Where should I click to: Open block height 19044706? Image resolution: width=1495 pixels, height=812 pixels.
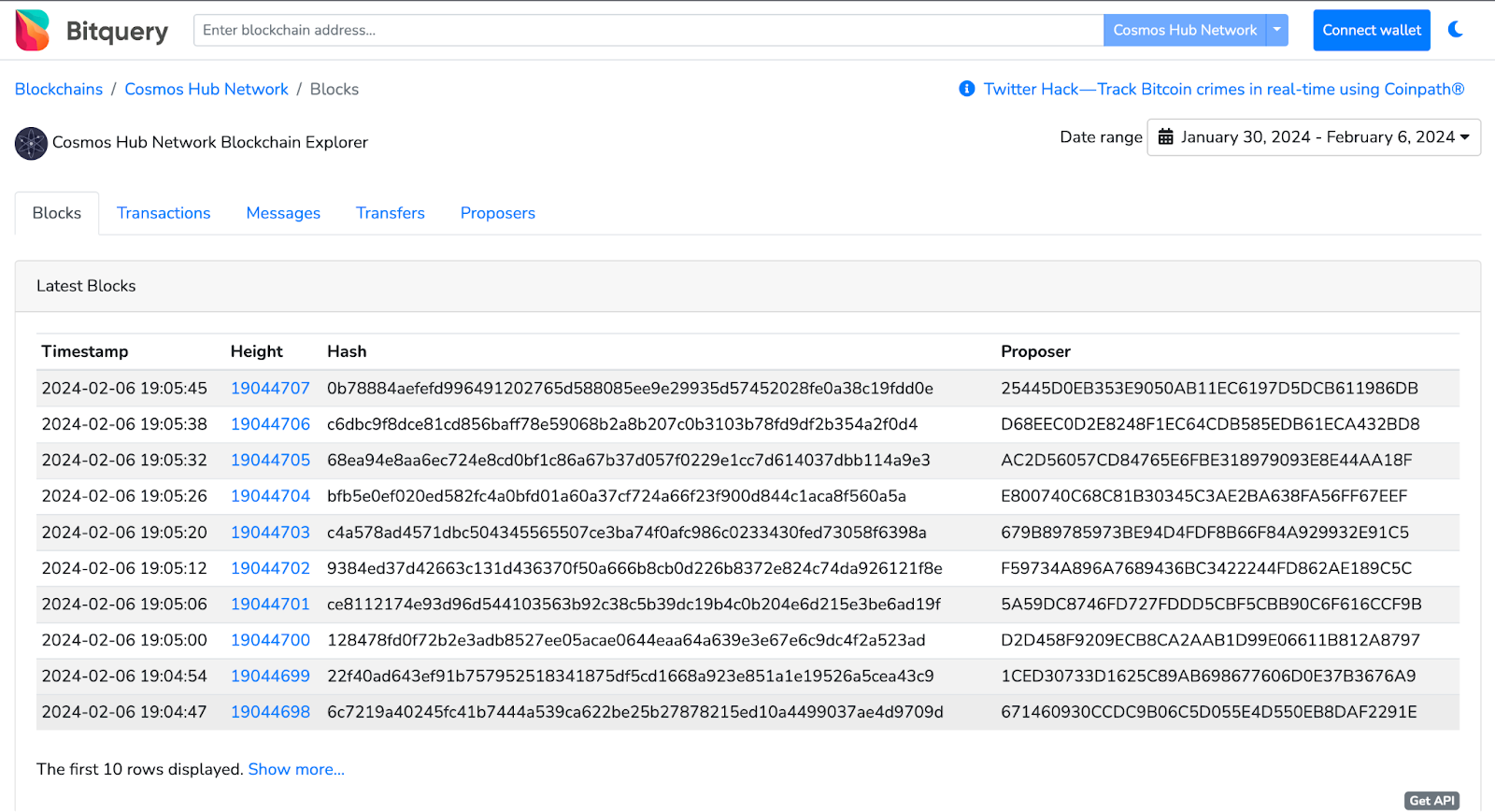point(270,424)
